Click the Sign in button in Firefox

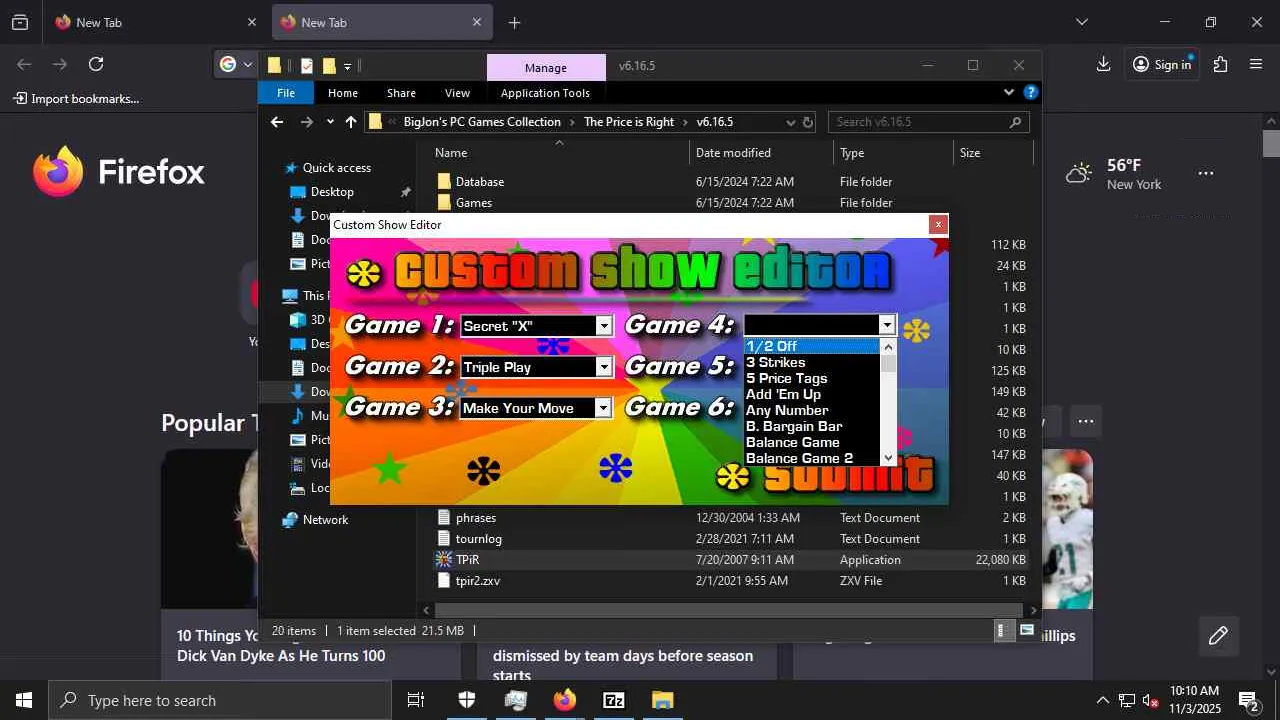coord(1162,64)
